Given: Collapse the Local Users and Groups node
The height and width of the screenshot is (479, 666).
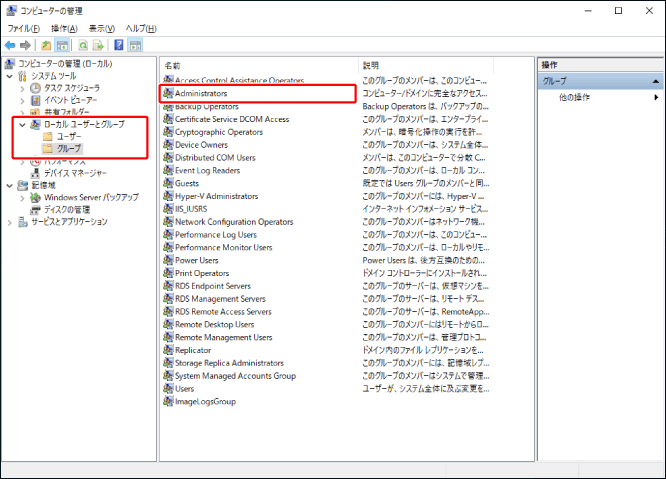Looking at the screenshot, I should tap(22, 124).
